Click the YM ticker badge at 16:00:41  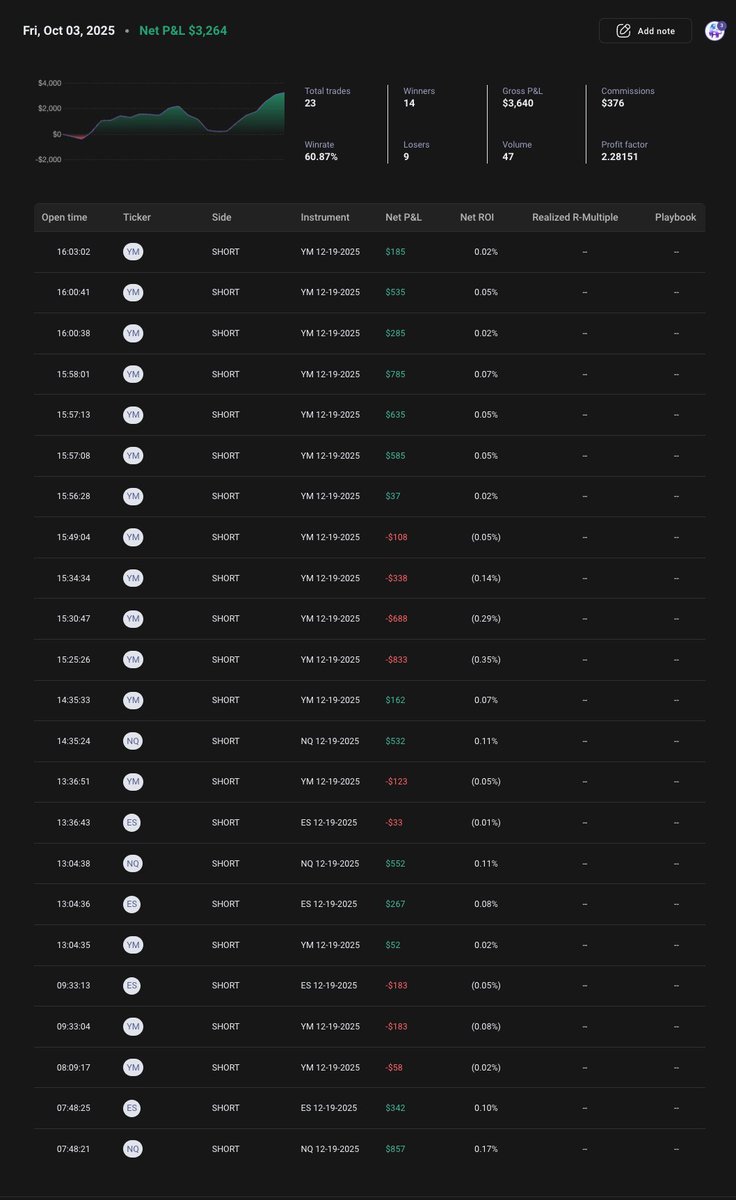tap(133, 293)
